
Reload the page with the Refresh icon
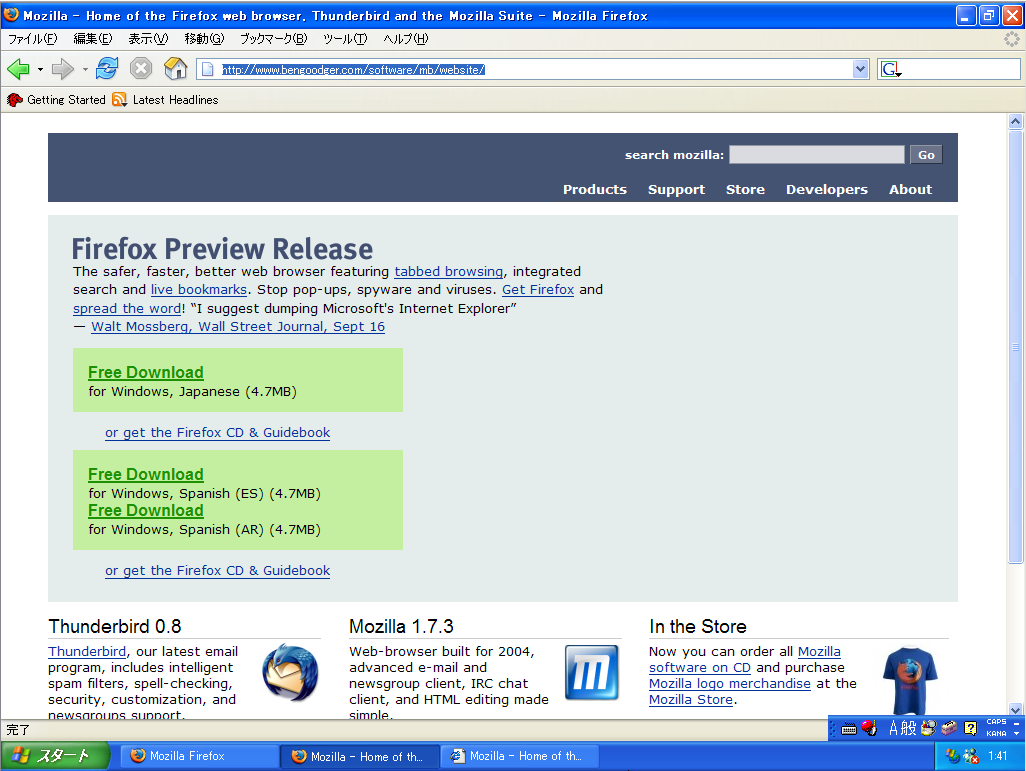107,68
